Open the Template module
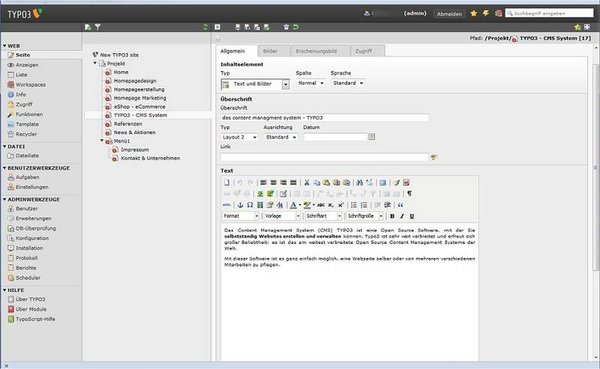 [x=27, y=124]
